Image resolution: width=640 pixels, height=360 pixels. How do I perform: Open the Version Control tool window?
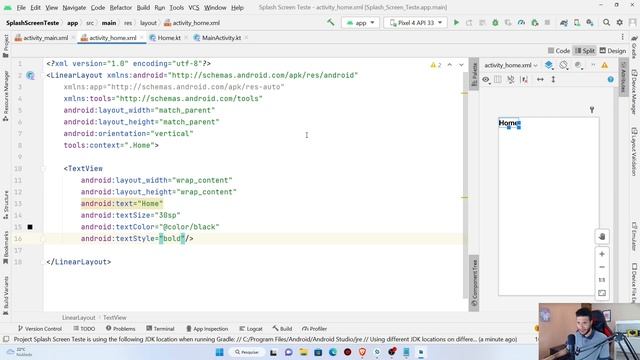[40, 329]
